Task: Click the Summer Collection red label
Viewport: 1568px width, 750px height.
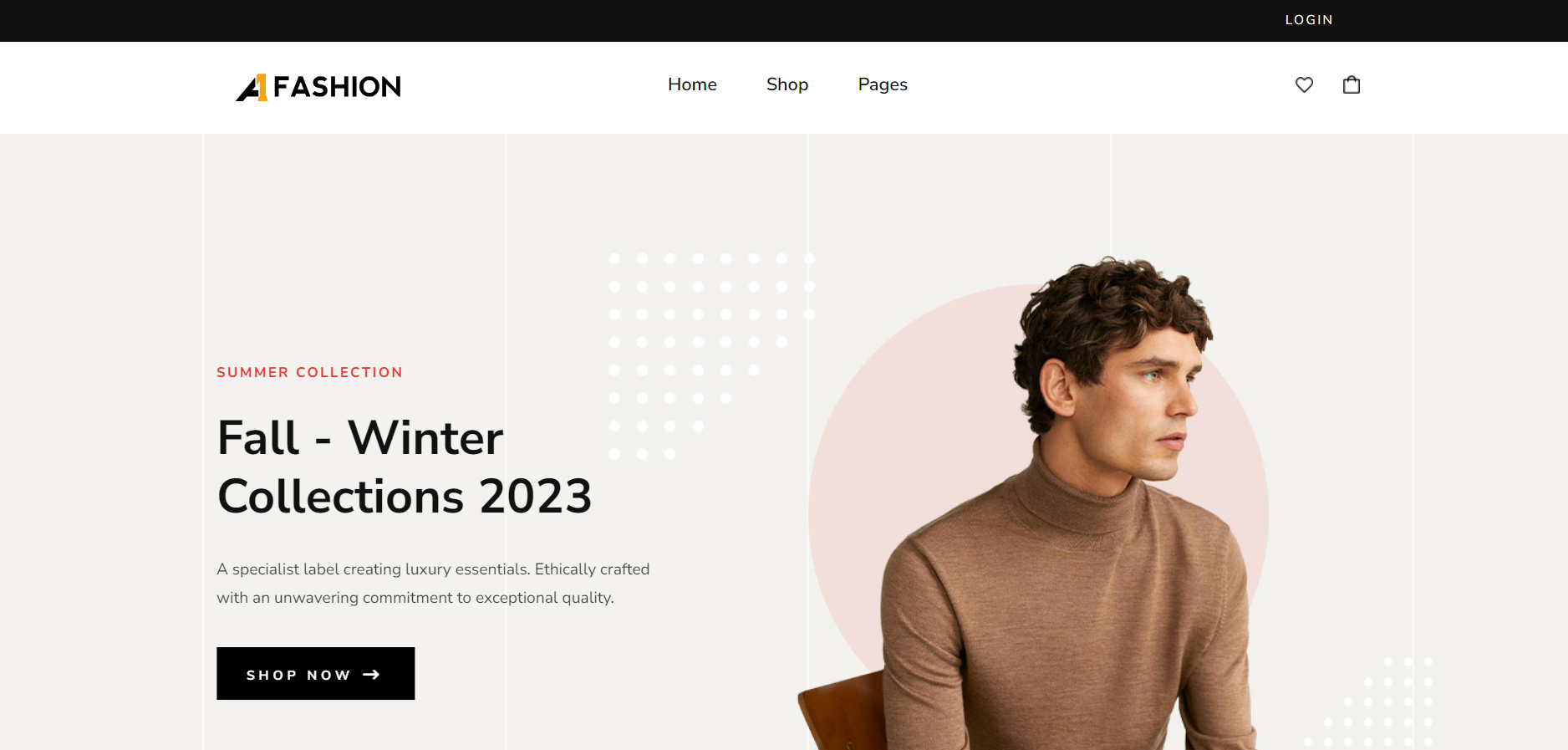Action: pyautogui.click(x=309, y=372)
